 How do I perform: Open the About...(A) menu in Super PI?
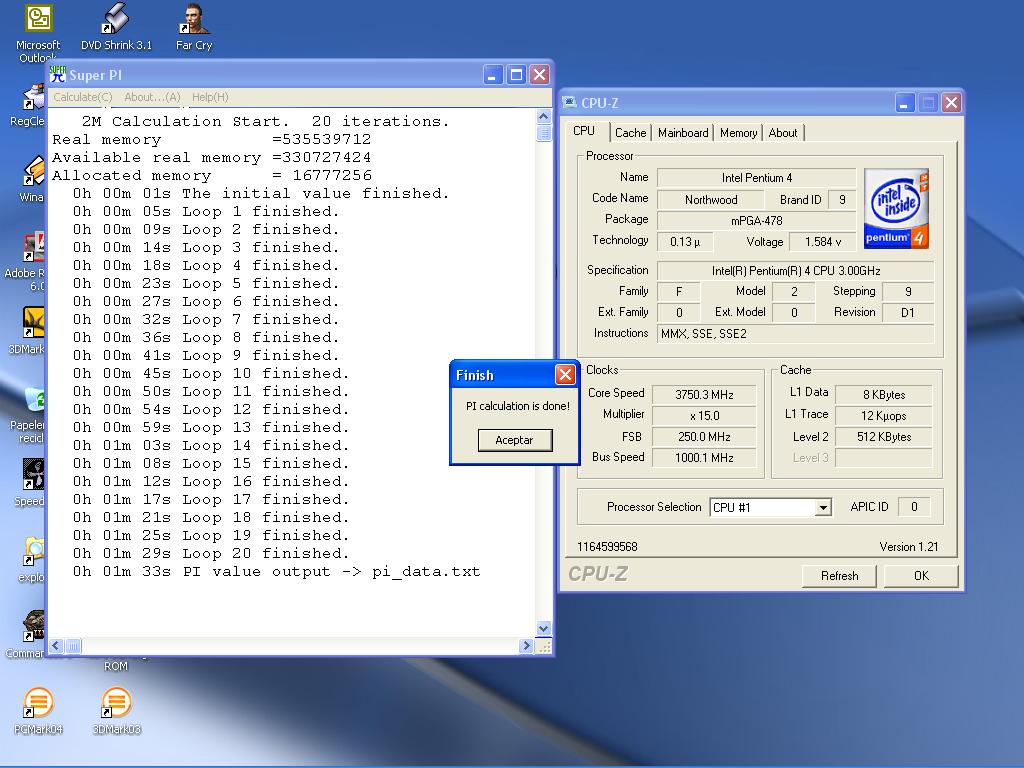pyautogui.click(x=152, y=97)
